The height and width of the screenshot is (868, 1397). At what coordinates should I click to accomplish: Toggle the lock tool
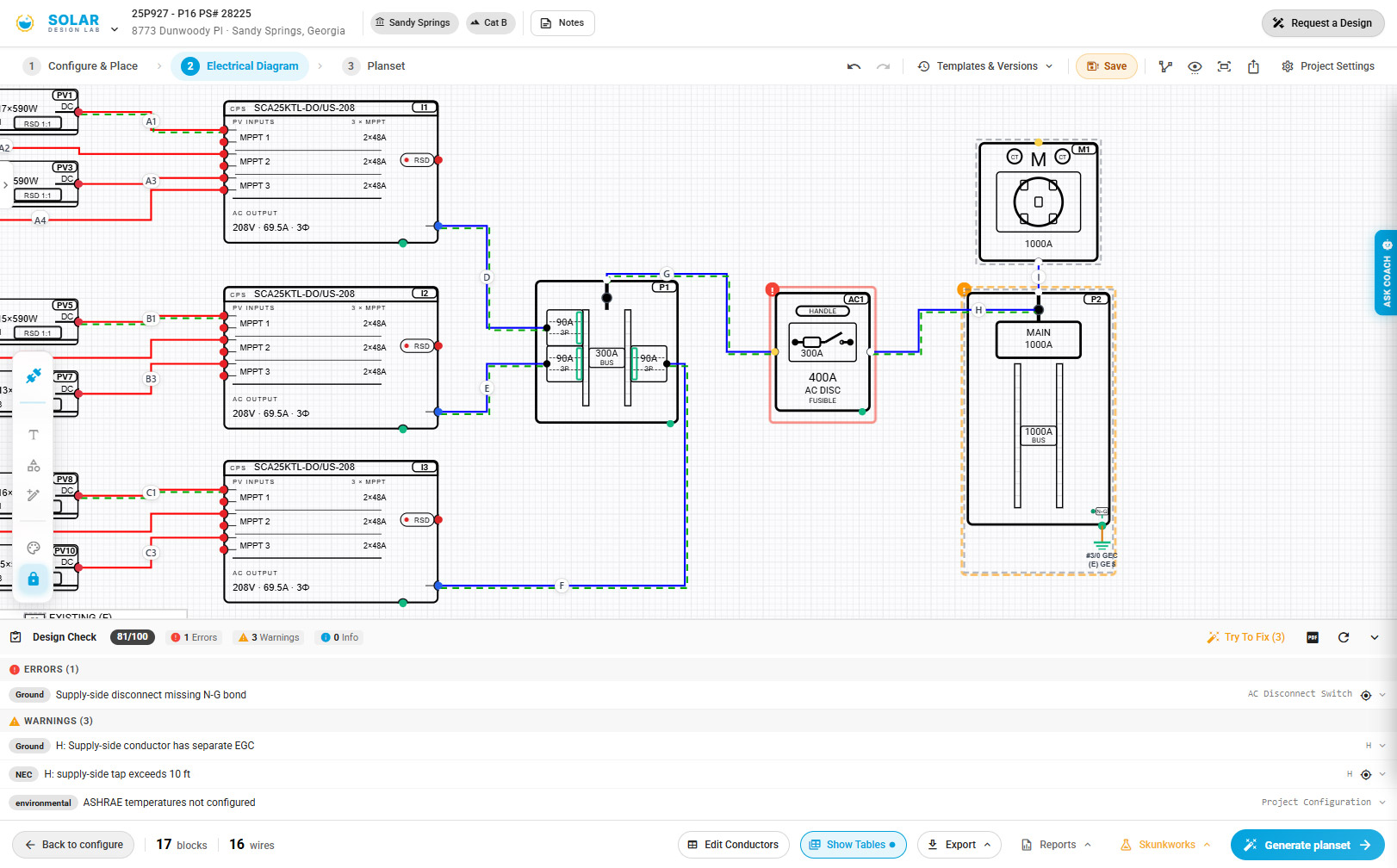34,579
